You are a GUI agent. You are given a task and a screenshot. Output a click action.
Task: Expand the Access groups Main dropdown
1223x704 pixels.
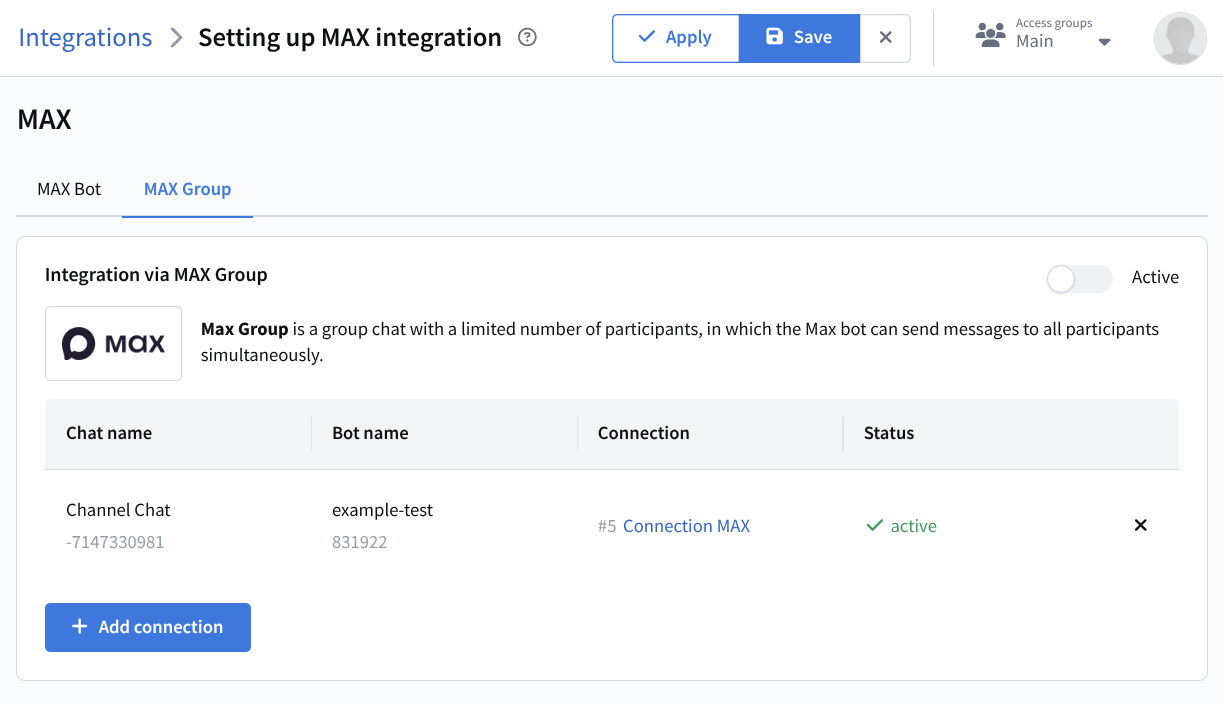click(1104, 42)
